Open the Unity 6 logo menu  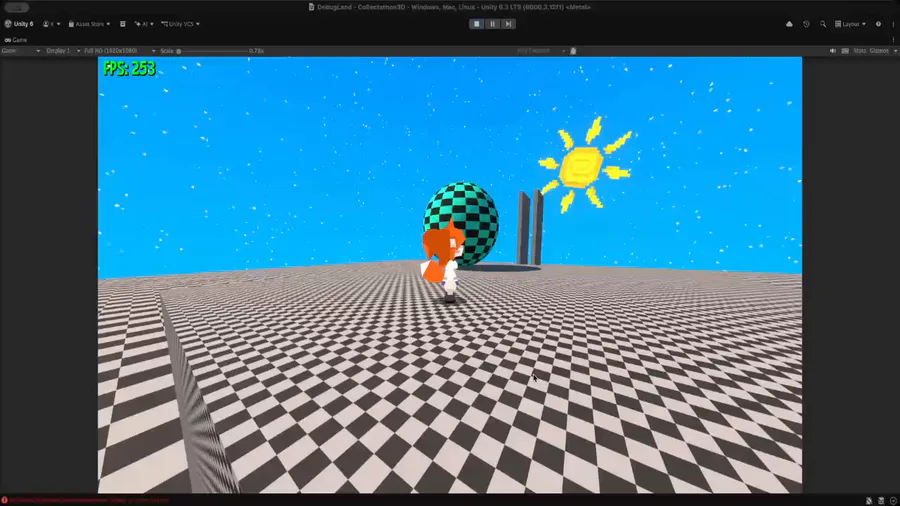point(19,24)
